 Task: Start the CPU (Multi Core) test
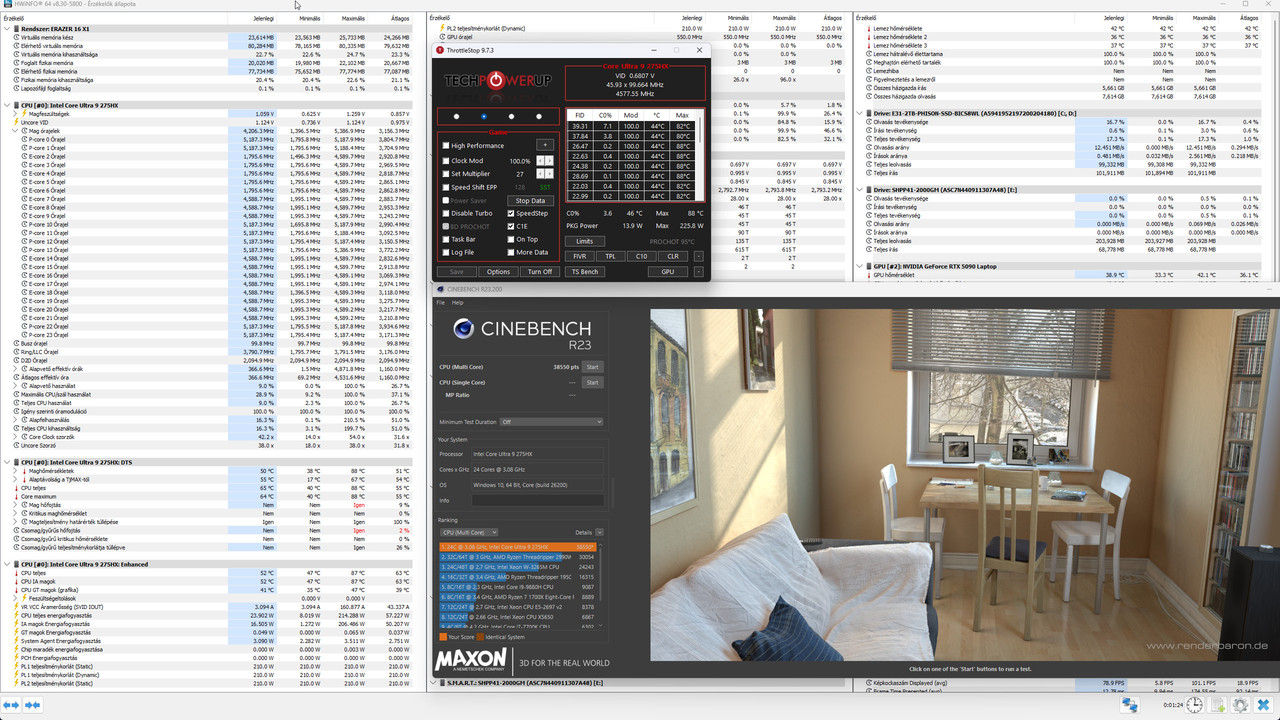pos(592,367)
